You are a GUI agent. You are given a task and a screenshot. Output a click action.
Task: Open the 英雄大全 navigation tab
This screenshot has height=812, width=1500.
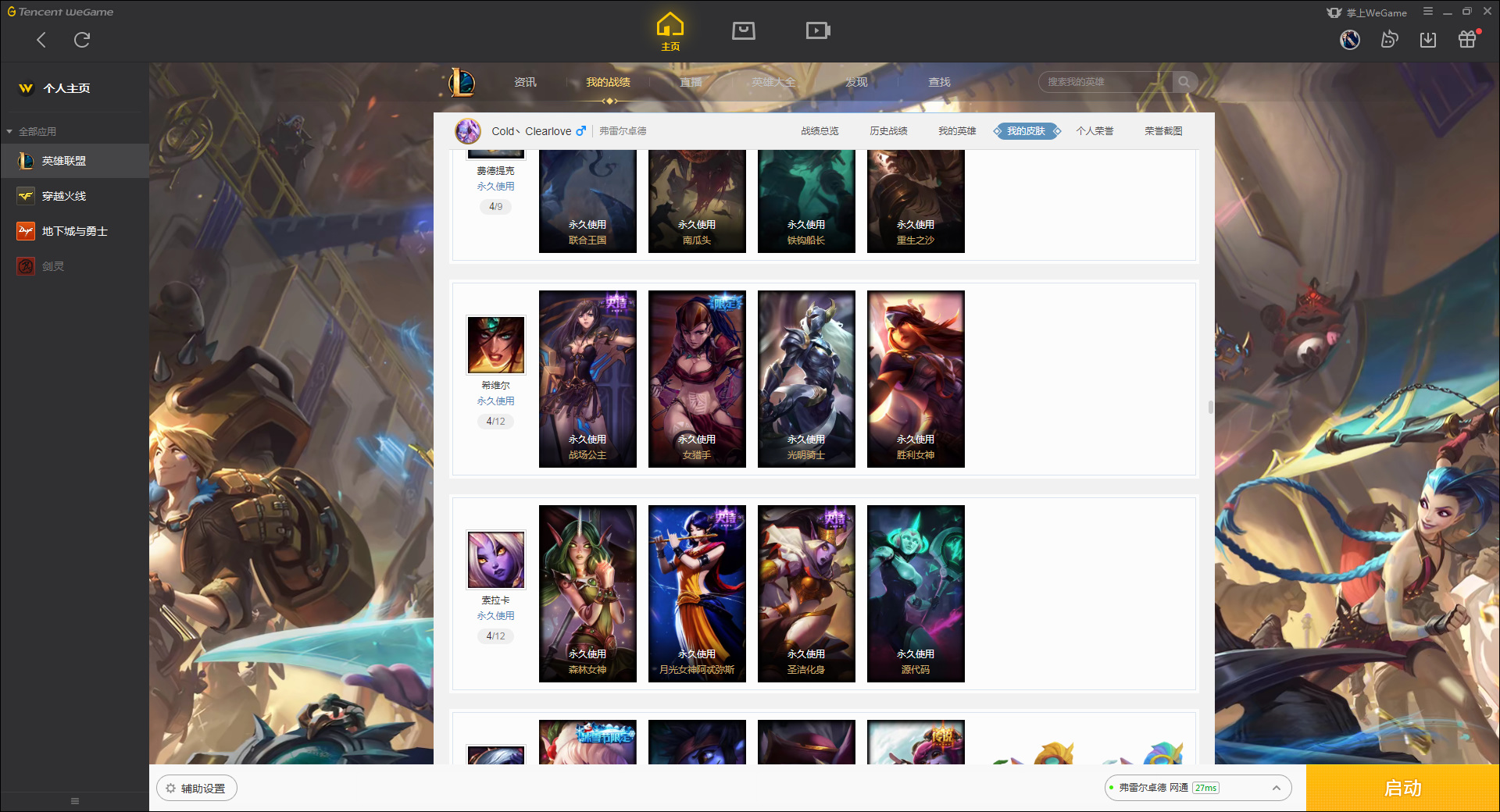[773, 82]
